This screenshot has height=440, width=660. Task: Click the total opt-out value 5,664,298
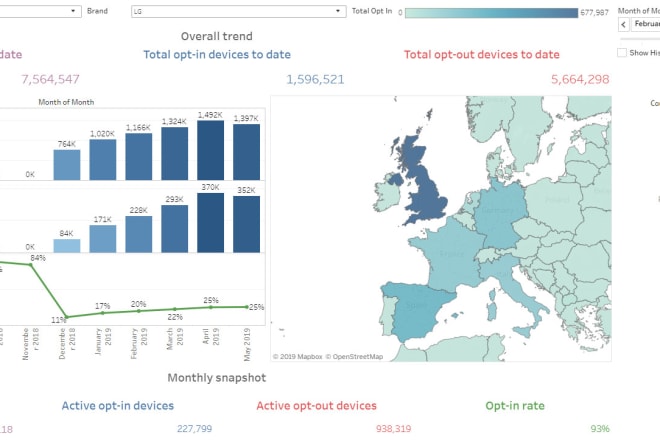click(580, 80)
